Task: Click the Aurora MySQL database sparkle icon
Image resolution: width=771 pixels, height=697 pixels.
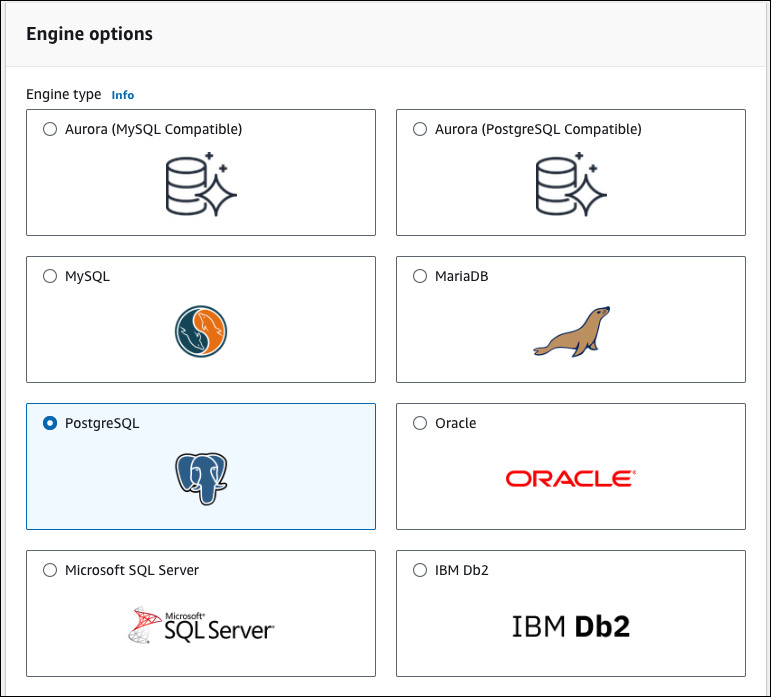Action: click(x=200, y=184)
